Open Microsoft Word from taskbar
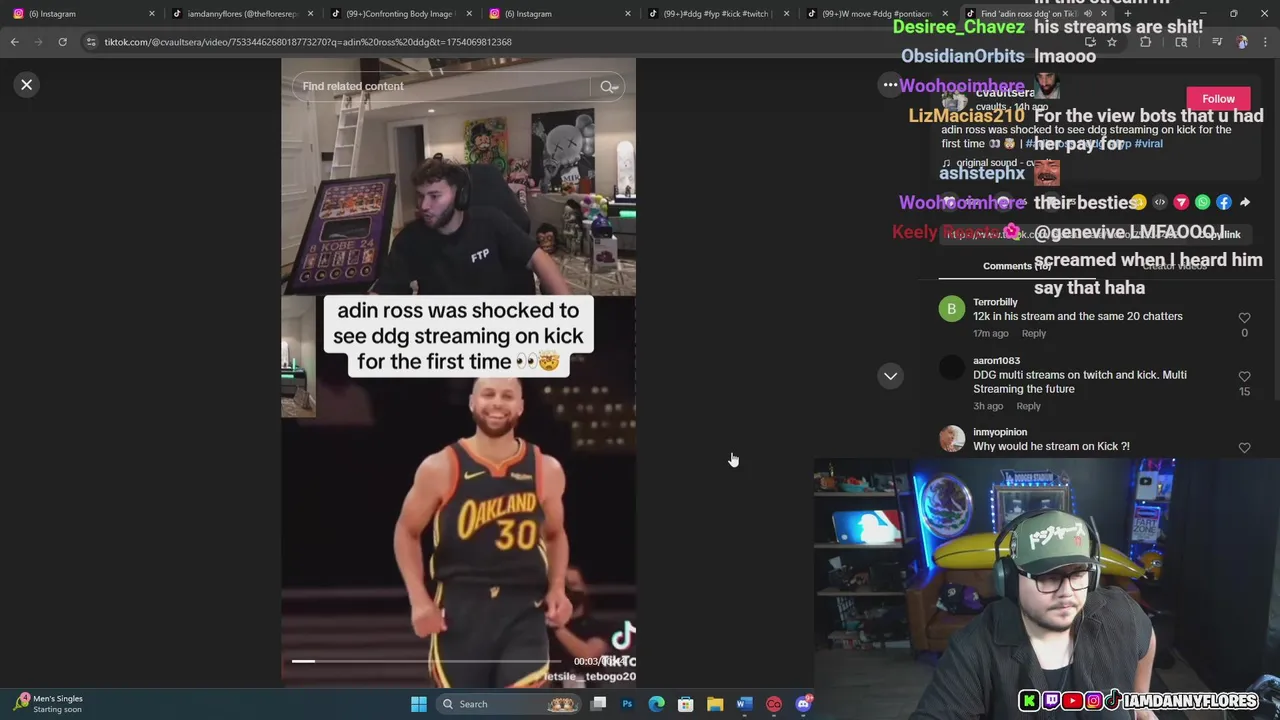 [744, 704]
